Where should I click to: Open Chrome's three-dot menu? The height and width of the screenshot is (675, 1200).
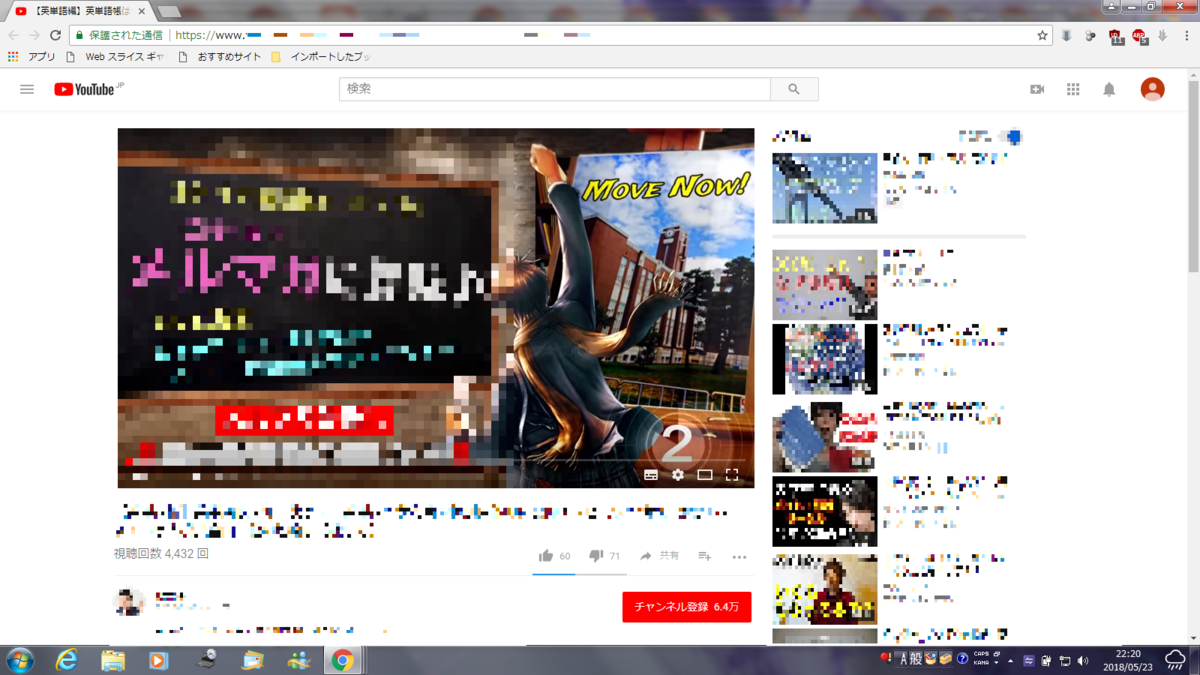pyautogui.click(x=1186, y=36)
